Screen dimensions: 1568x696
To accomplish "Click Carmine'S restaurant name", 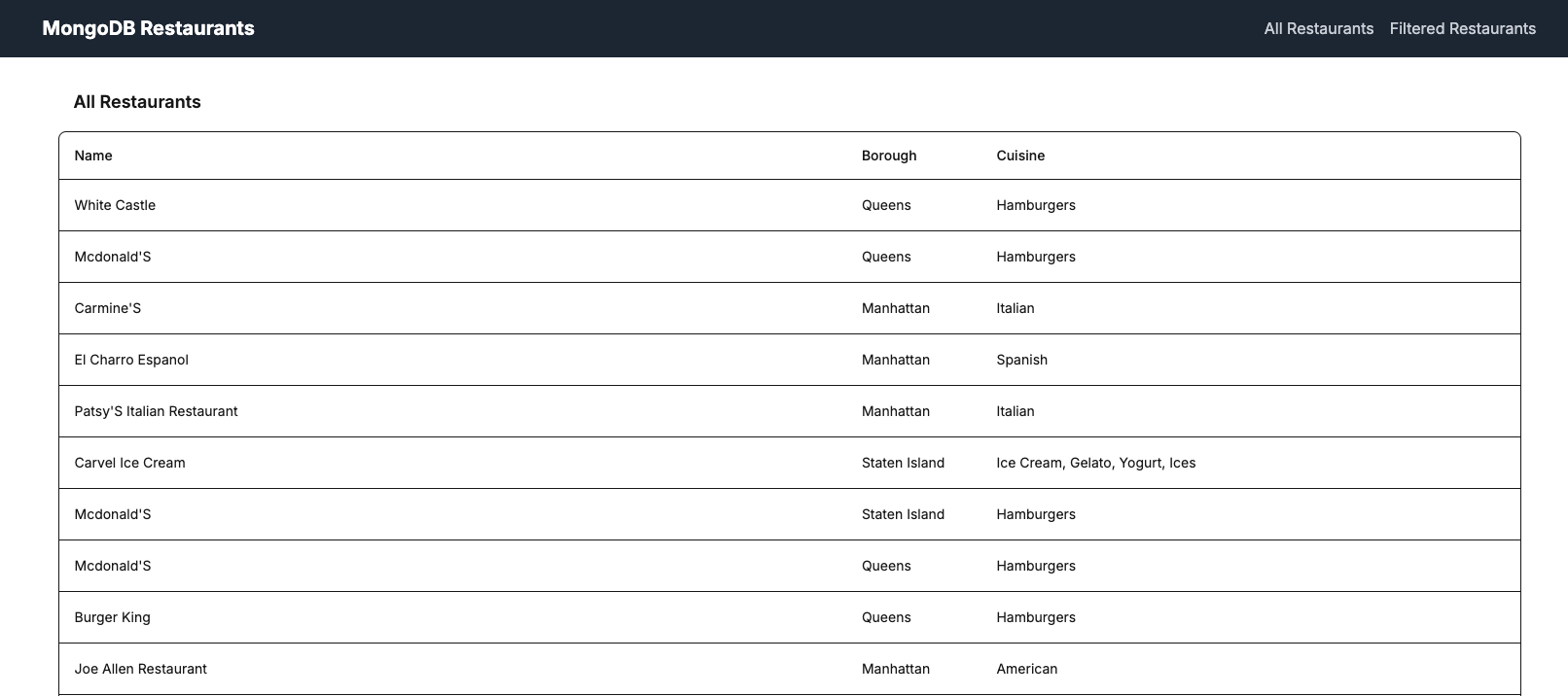I will [107, 308].
